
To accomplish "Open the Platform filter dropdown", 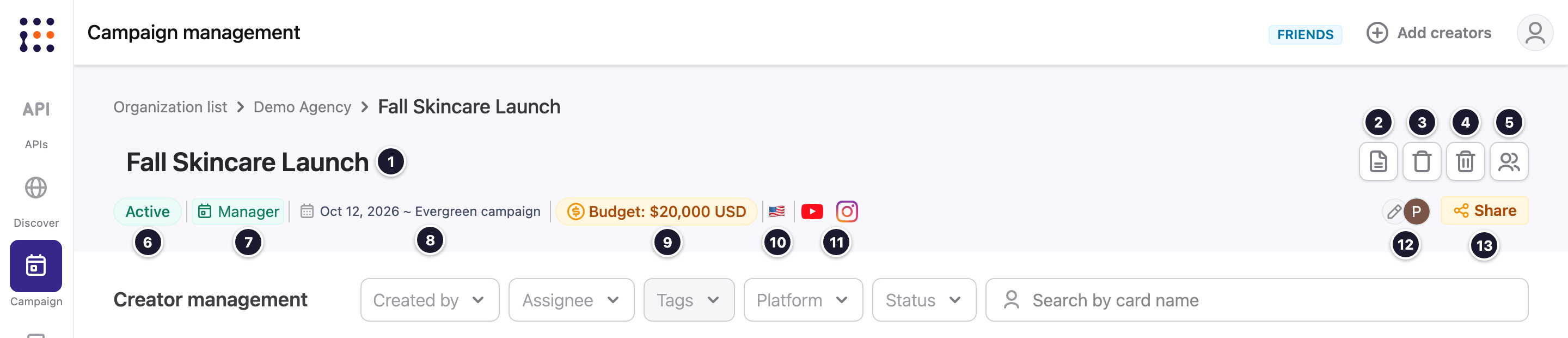I will pyautogui.click(x=803, y=300).
